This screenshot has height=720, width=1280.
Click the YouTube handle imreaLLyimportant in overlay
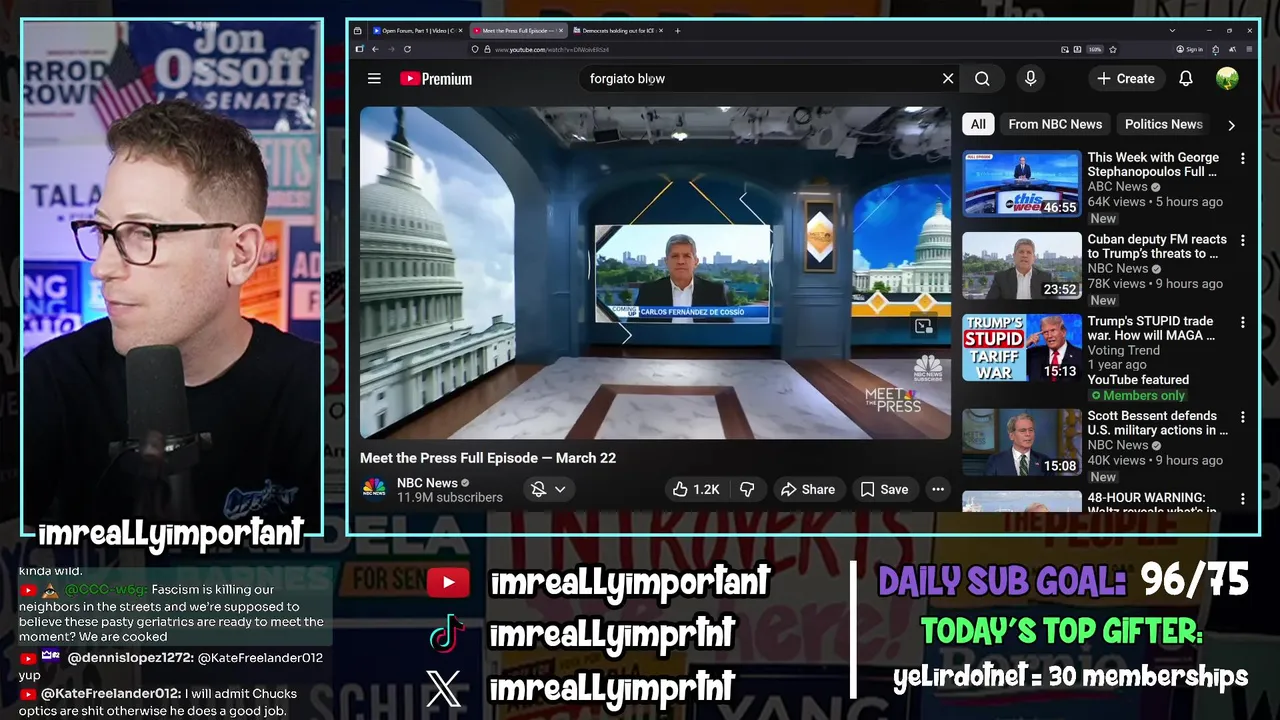[x=630, y=582]
